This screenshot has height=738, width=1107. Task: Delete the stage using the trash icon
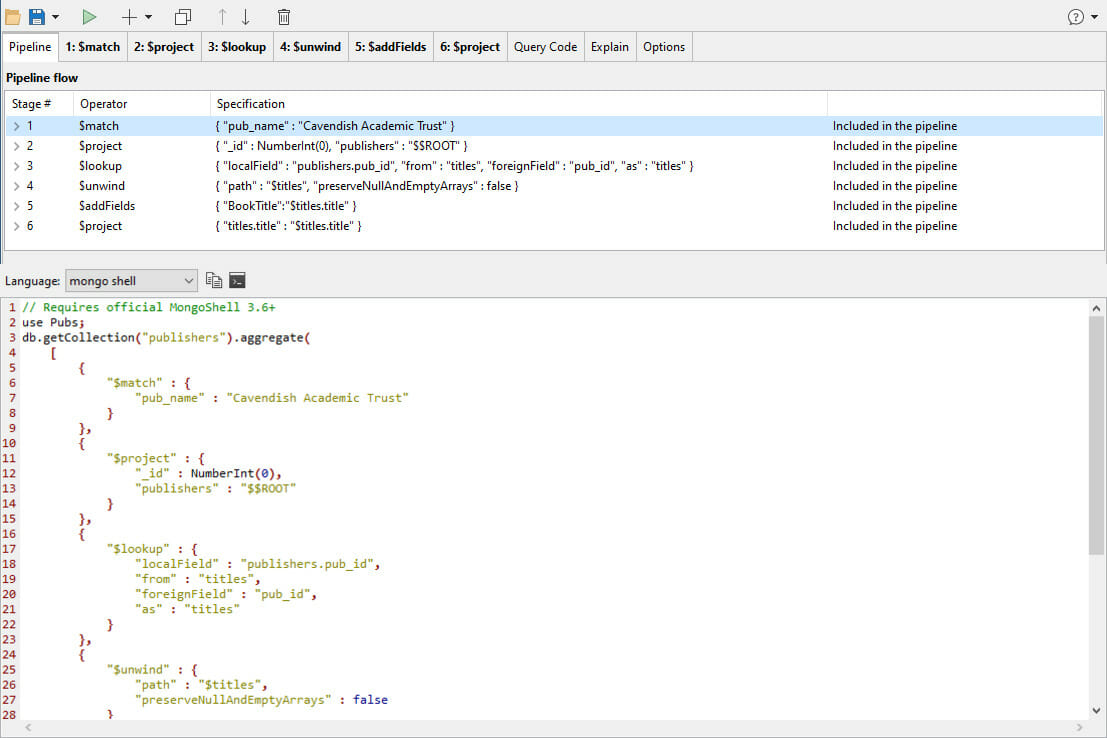tap(284, 16)
